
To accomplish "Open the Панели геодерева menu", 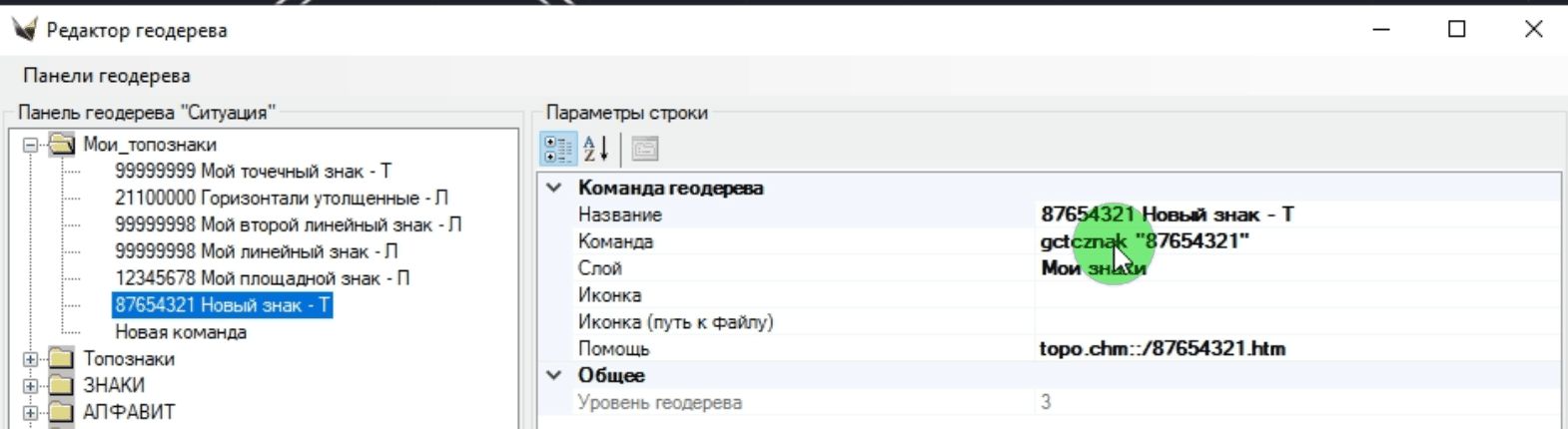I will pyautogui.click(x=107, y=76).
